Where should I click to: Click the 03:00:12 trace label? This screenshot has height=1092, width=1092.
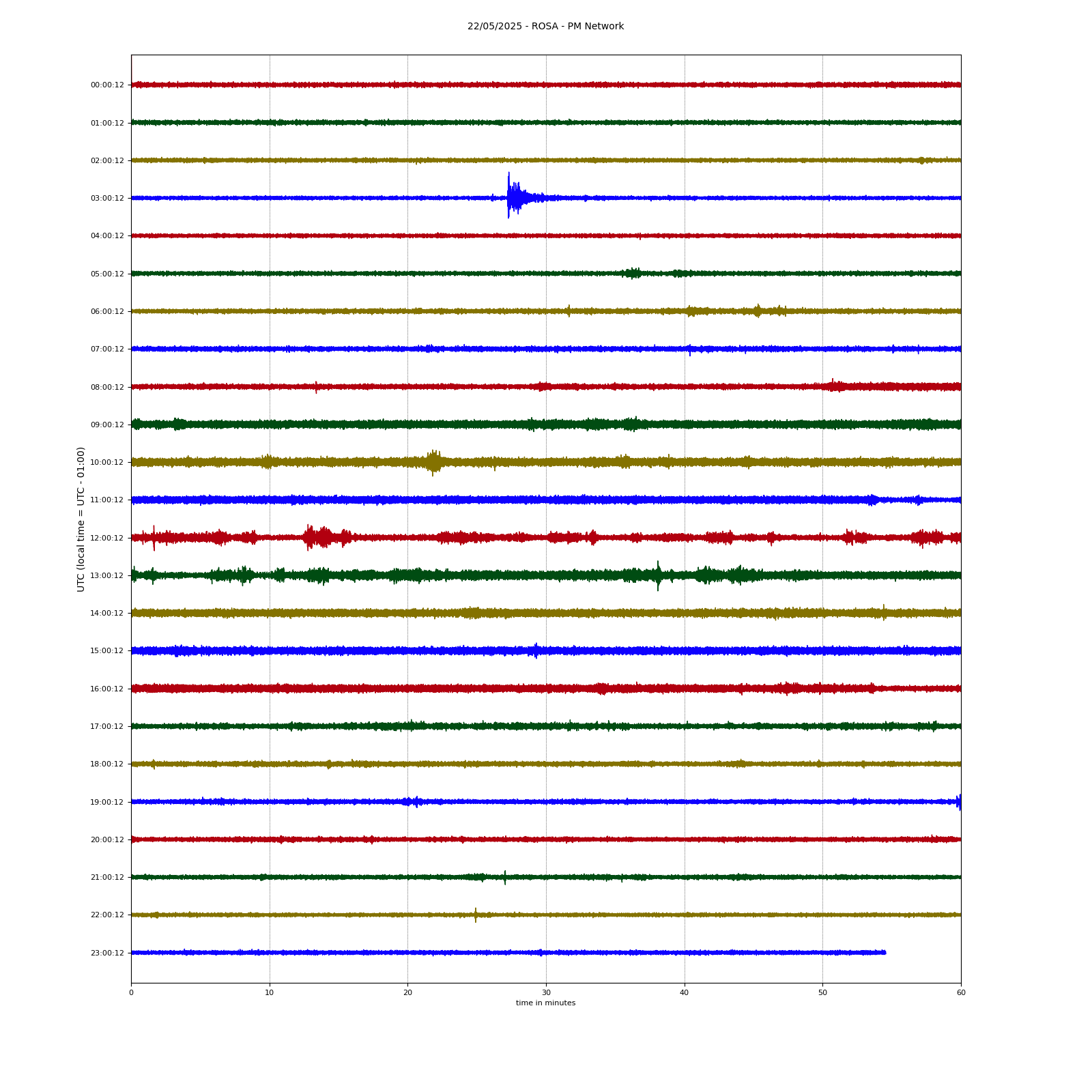pos(107,198)
